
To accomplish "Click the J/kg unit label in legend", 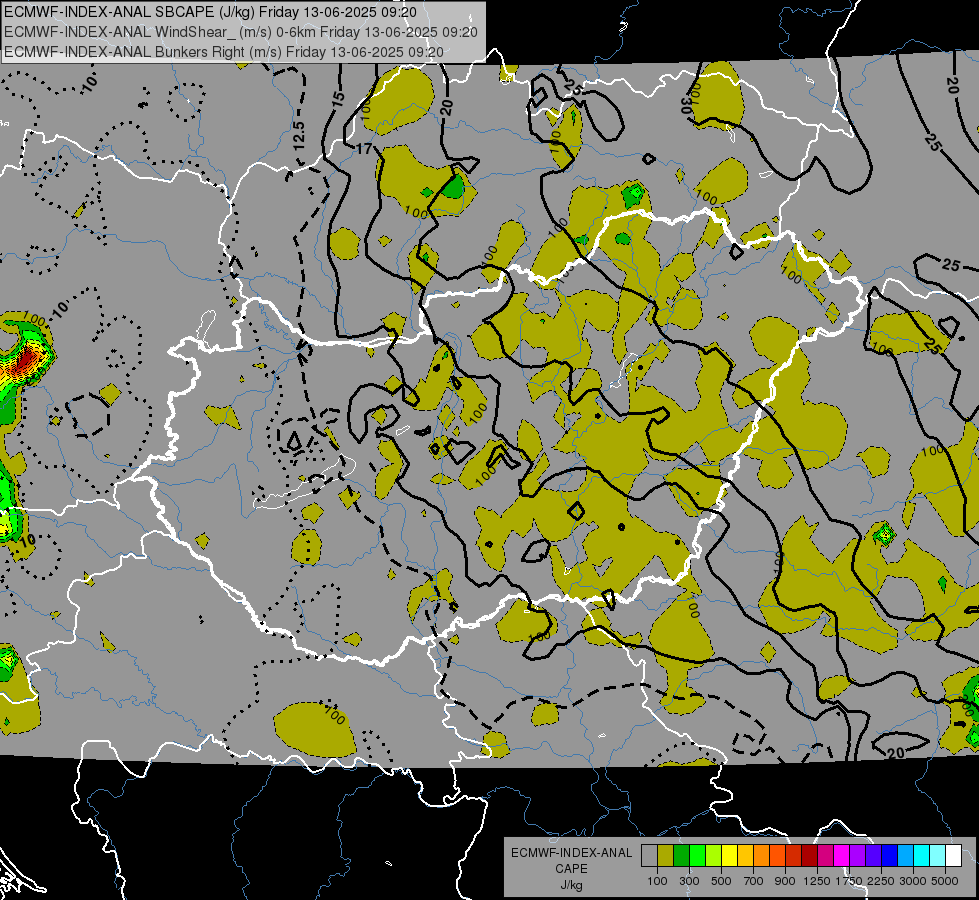I will tap(571, 885).
